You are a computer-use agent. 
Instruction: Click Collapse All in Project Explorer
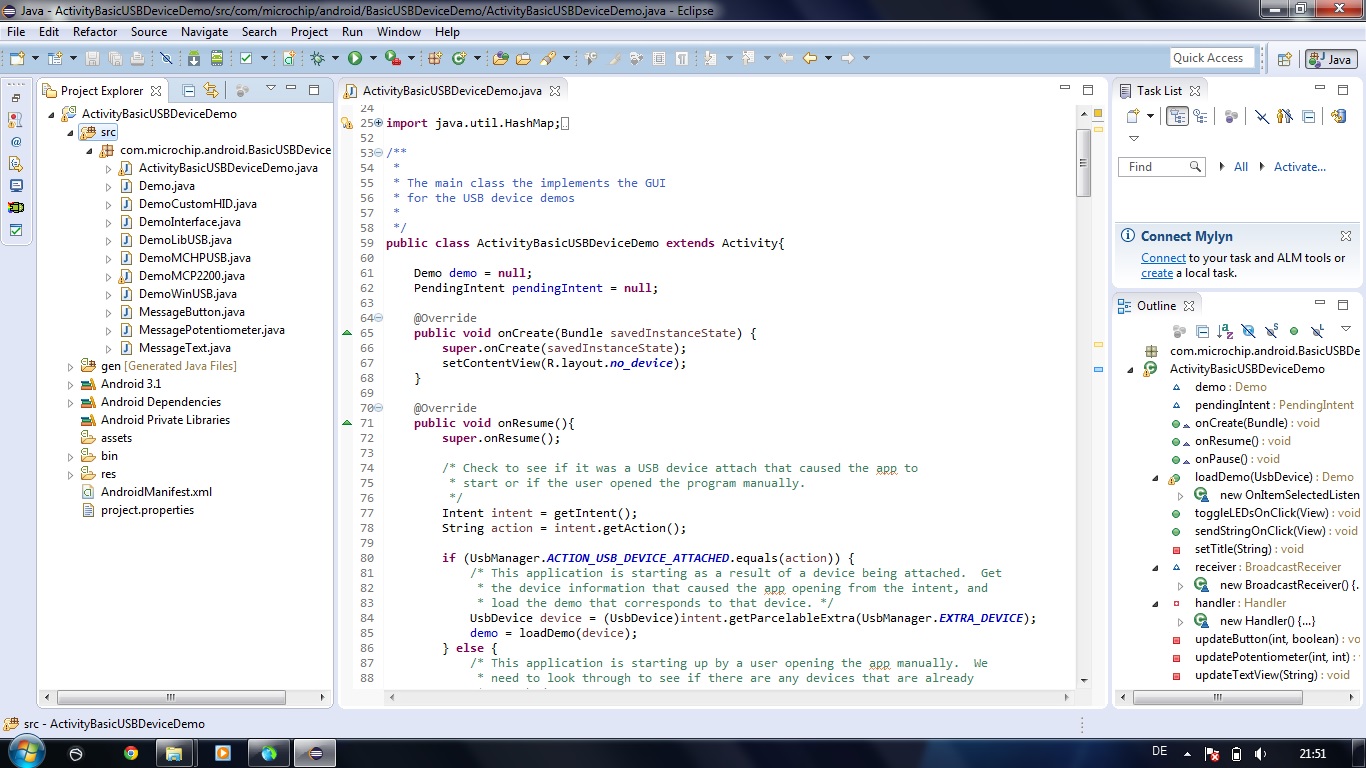coord(189,90)
